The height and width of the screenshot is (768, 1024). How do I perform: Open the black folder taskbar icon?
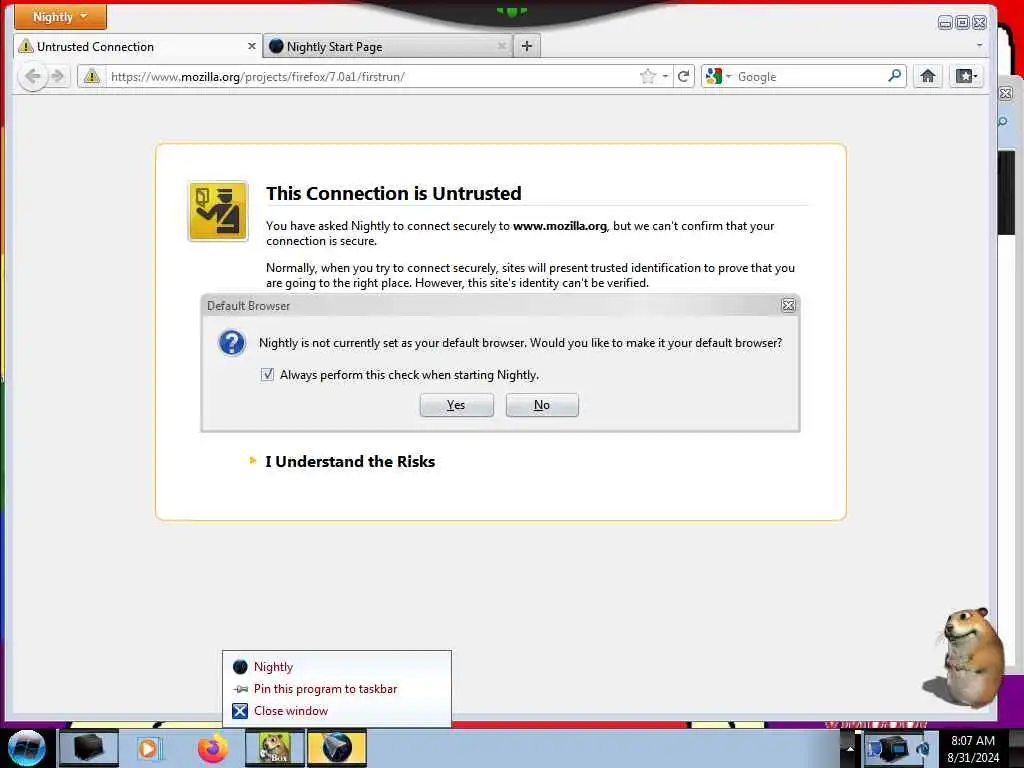click(x=89, y=748)
